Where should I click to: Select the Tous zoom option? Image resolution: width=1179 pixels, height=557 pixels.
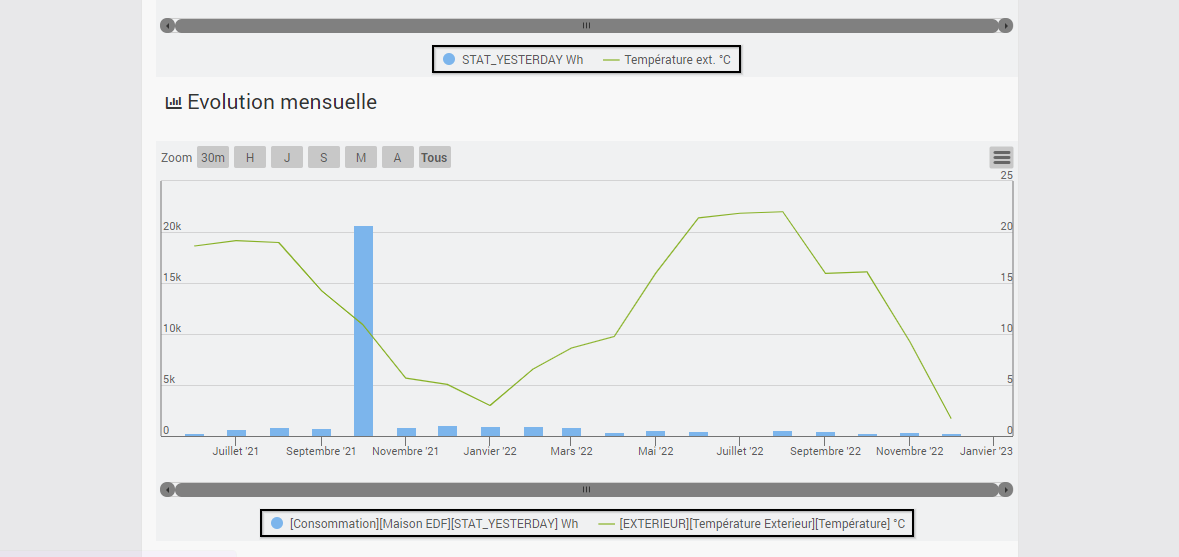[x=435, y=158]
